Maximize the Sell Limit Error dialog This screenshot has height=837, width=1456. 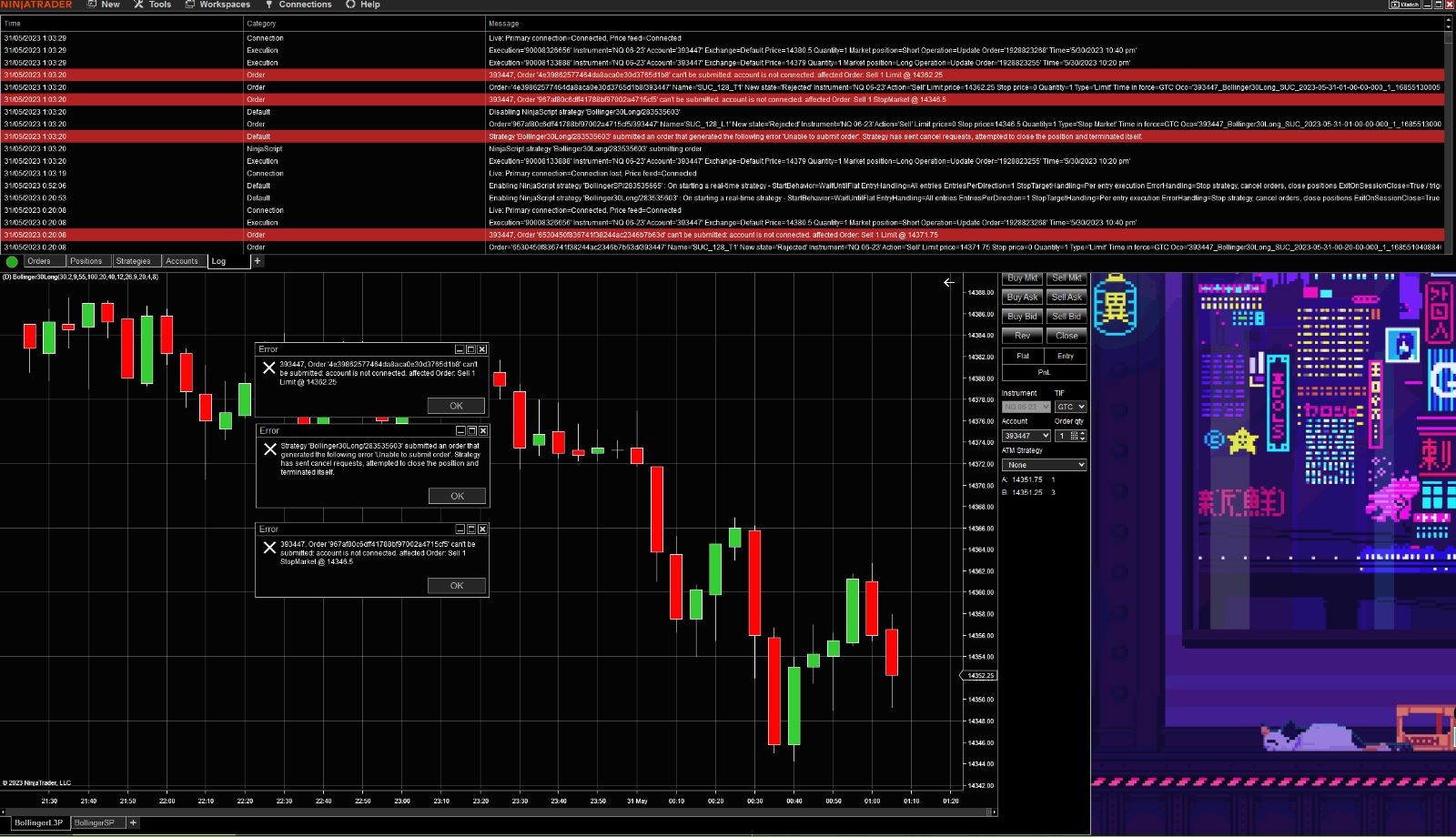click(x=470, y=349)
